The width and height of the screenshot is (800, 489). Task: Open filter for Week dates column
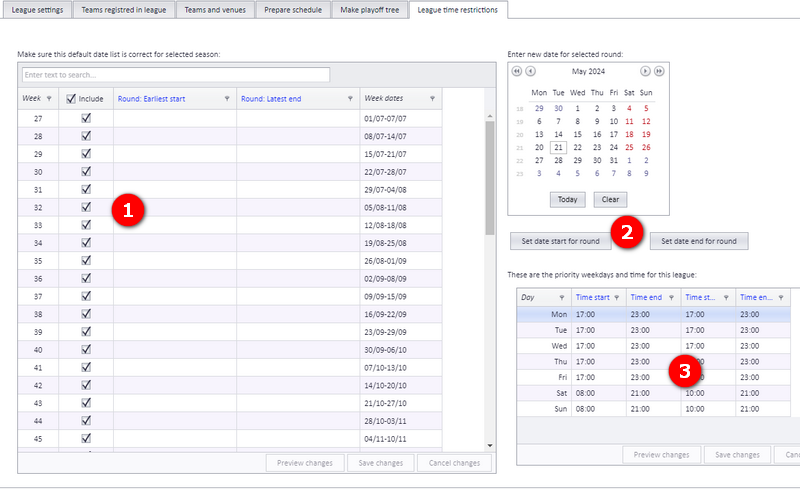[432, 99]
